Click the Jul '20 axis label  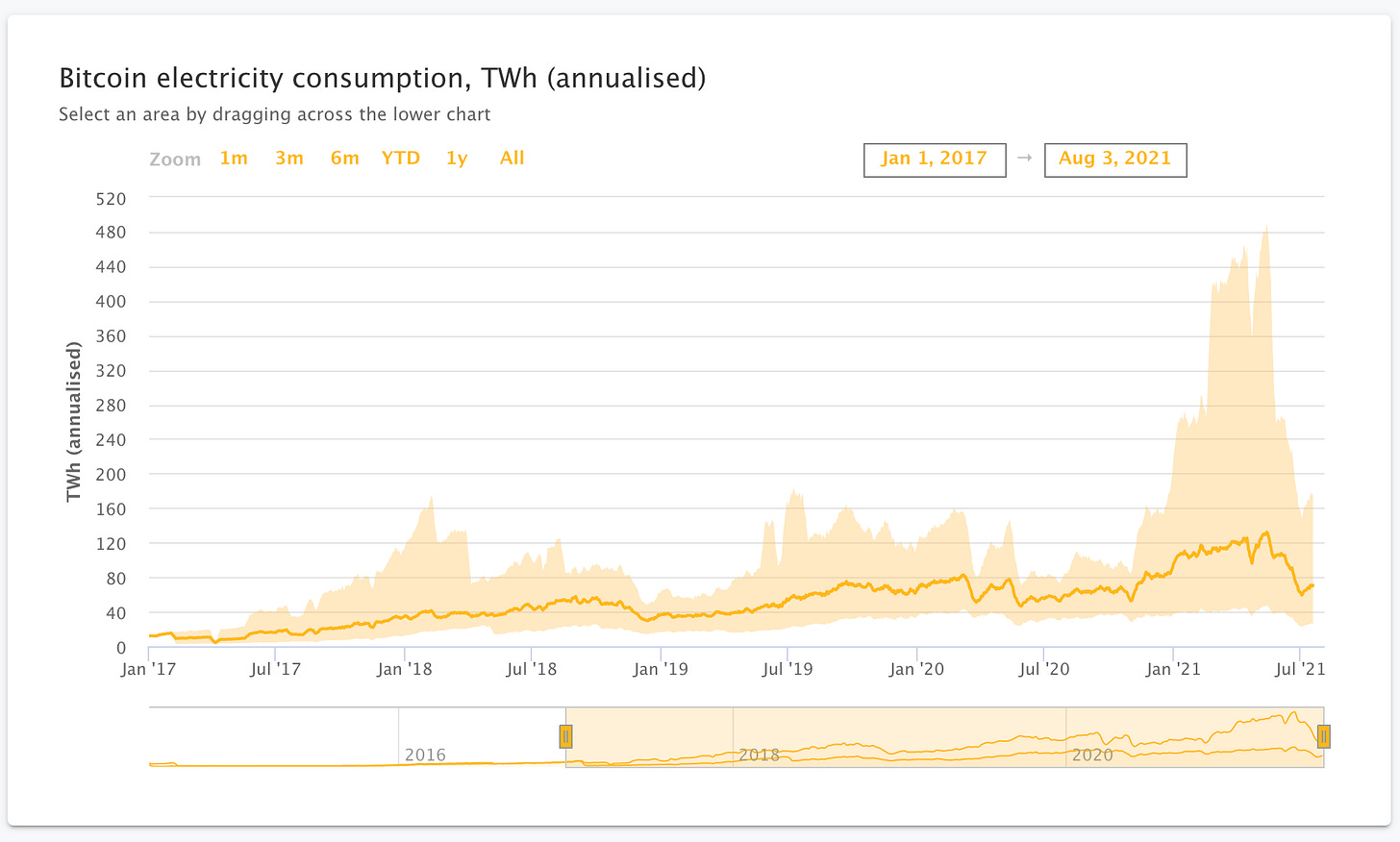click(1044, 669)
